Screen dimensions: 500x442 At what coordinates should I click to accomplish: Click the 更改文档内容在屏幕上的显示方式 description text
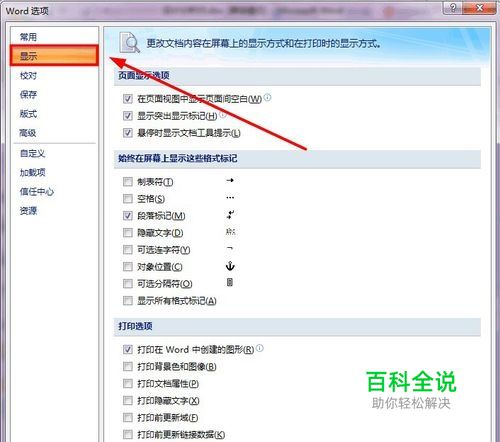[x=264, y=43]
